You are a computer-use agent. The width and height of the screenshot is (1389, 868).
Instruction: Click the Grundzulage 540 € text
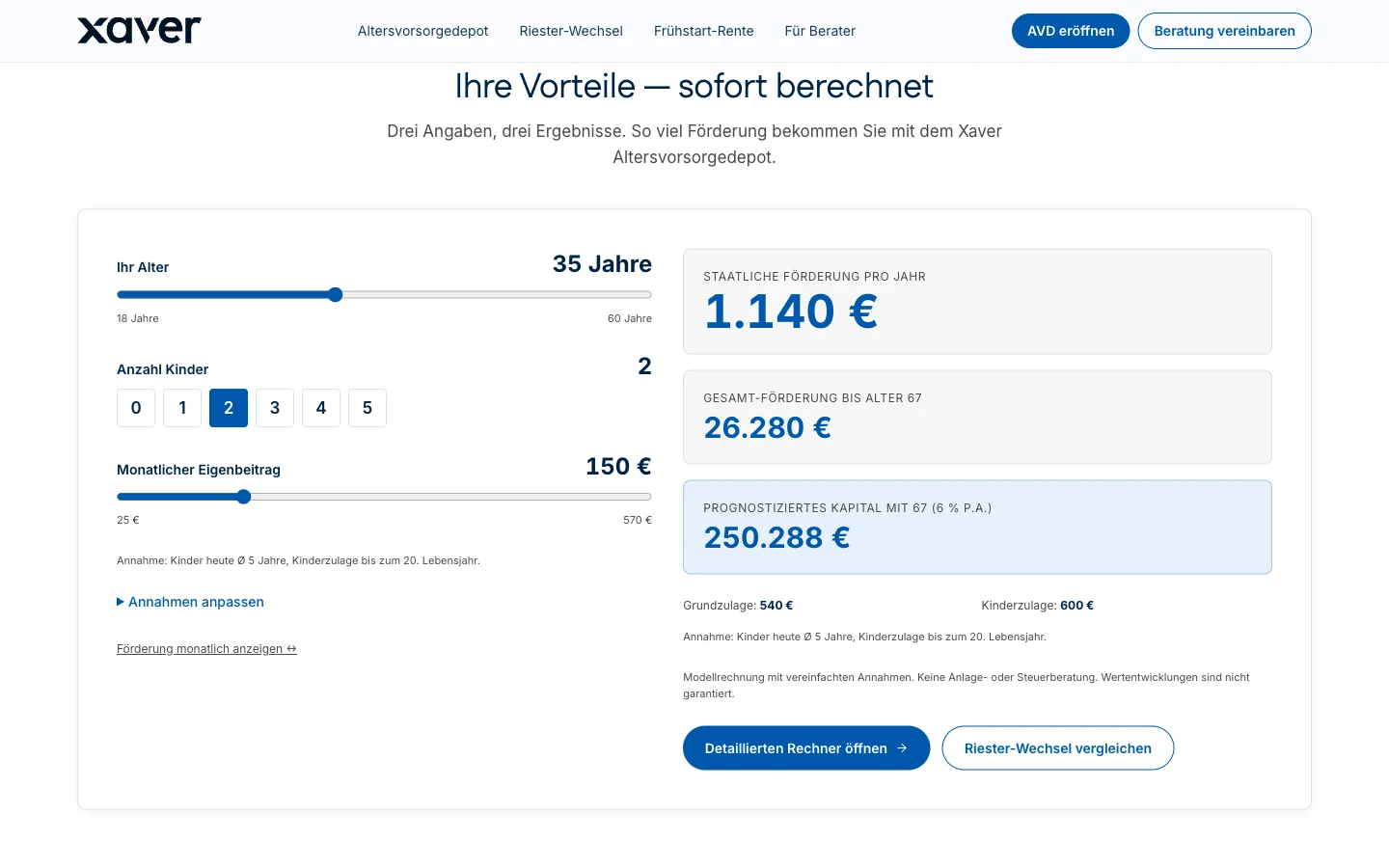click(x=738, y=606)
